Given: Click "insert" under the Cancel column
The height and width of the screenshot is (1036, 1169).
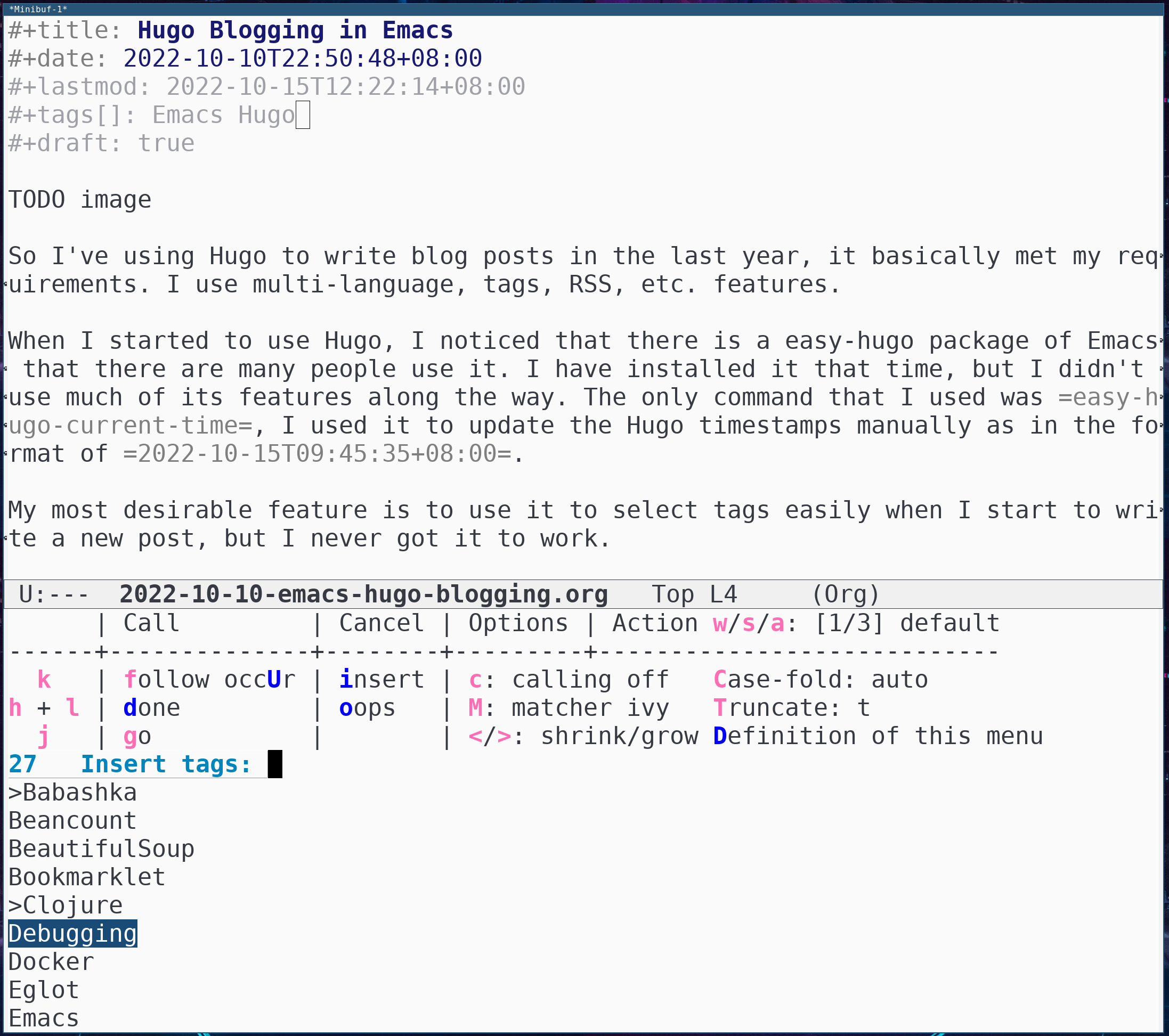Looking at the screenshot, I should click(382, 679).
